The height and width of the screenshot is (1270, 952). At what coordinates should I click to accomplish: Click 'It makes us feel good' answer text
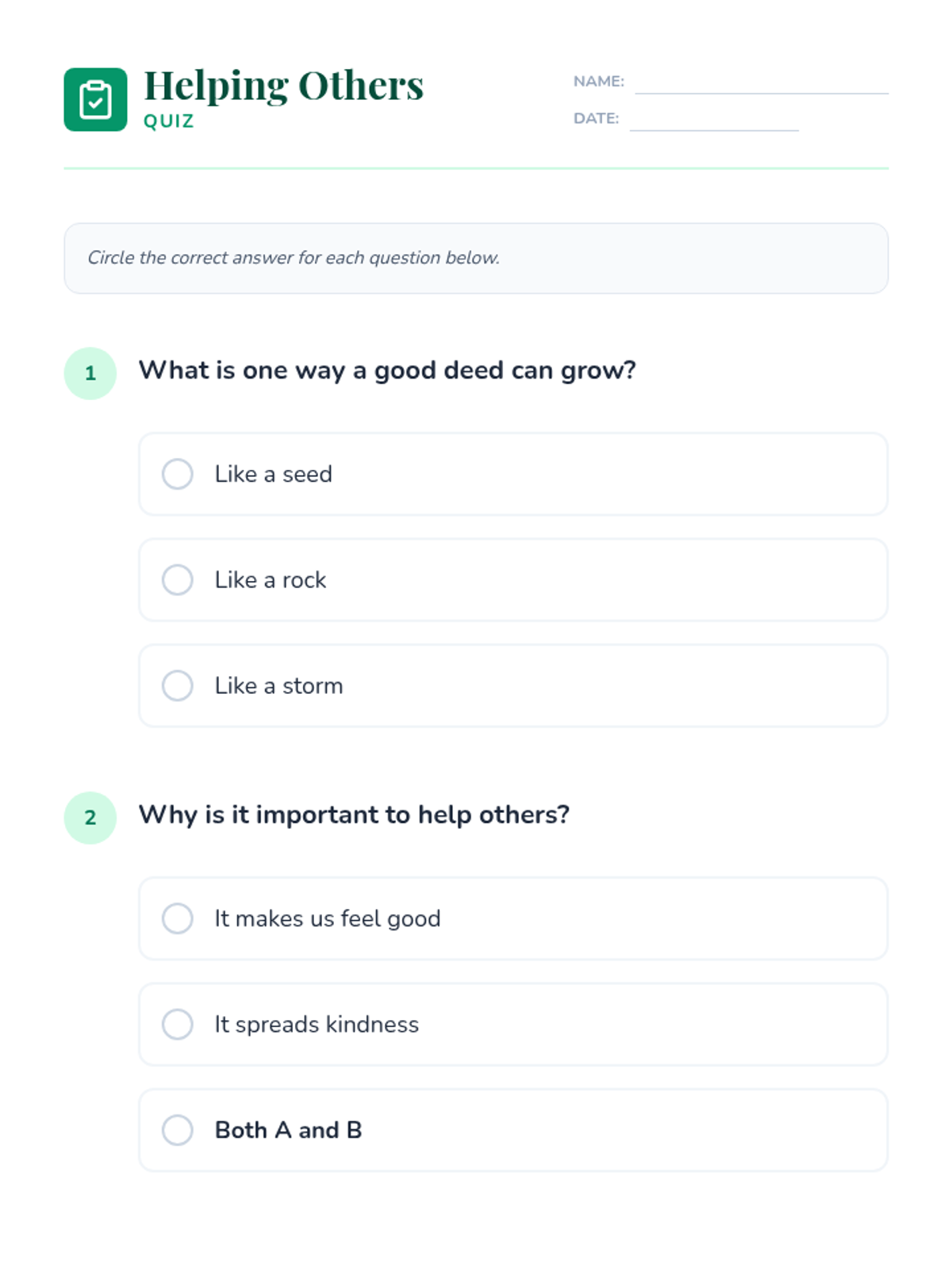point(327,918)
